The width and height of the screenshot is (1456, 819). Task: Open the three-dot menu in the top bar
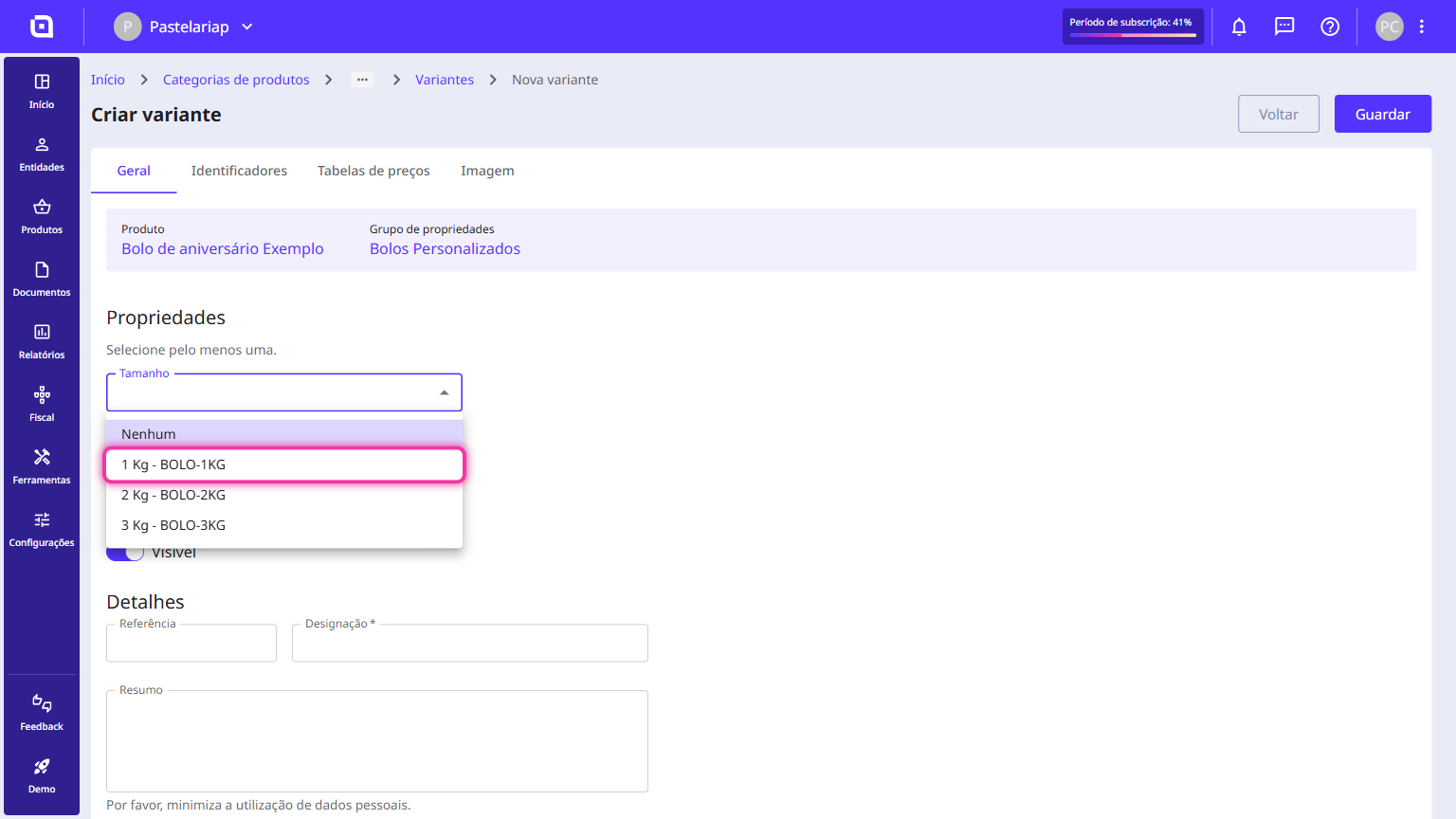(1422, 27)
